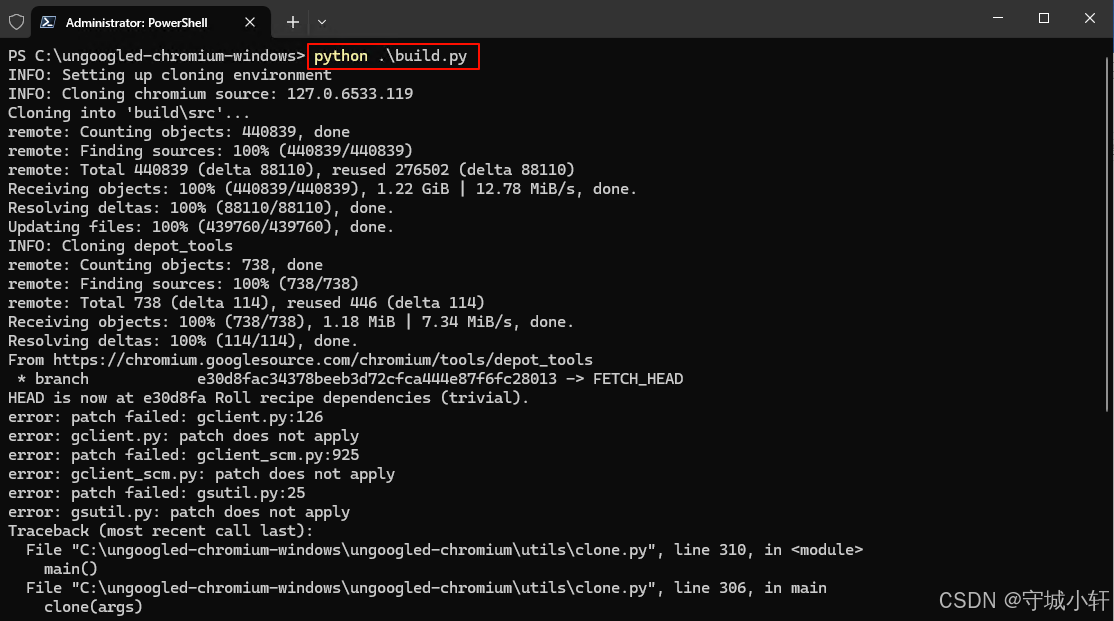Click line 'remote: Total 738 (delta 114)'
The height and width of the screenshot is (621, 1114).
coord(246,303)
